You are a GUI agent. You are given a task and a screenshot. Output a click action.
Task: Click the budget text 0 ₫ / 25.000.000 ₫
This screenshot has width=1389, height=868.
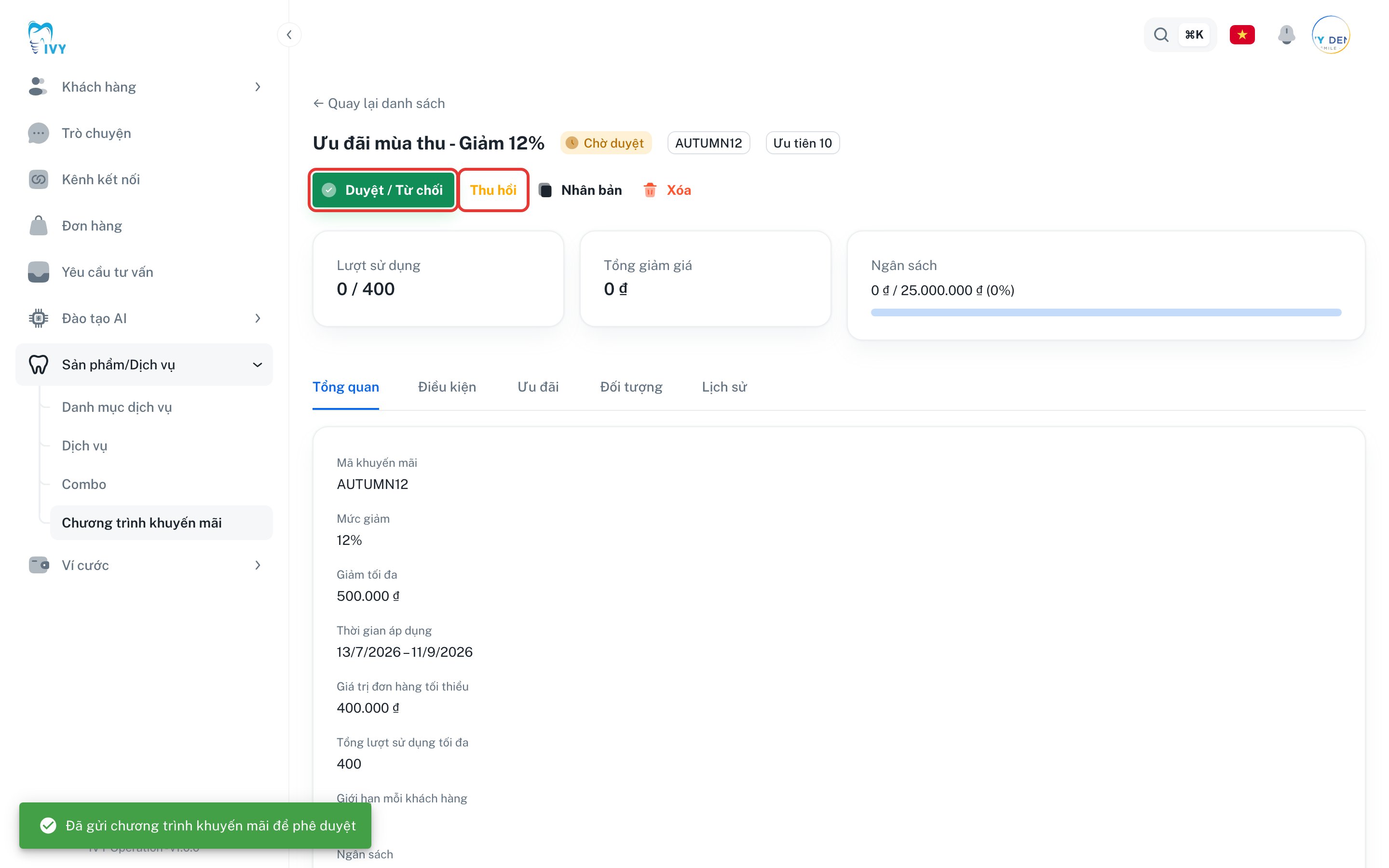942,290
